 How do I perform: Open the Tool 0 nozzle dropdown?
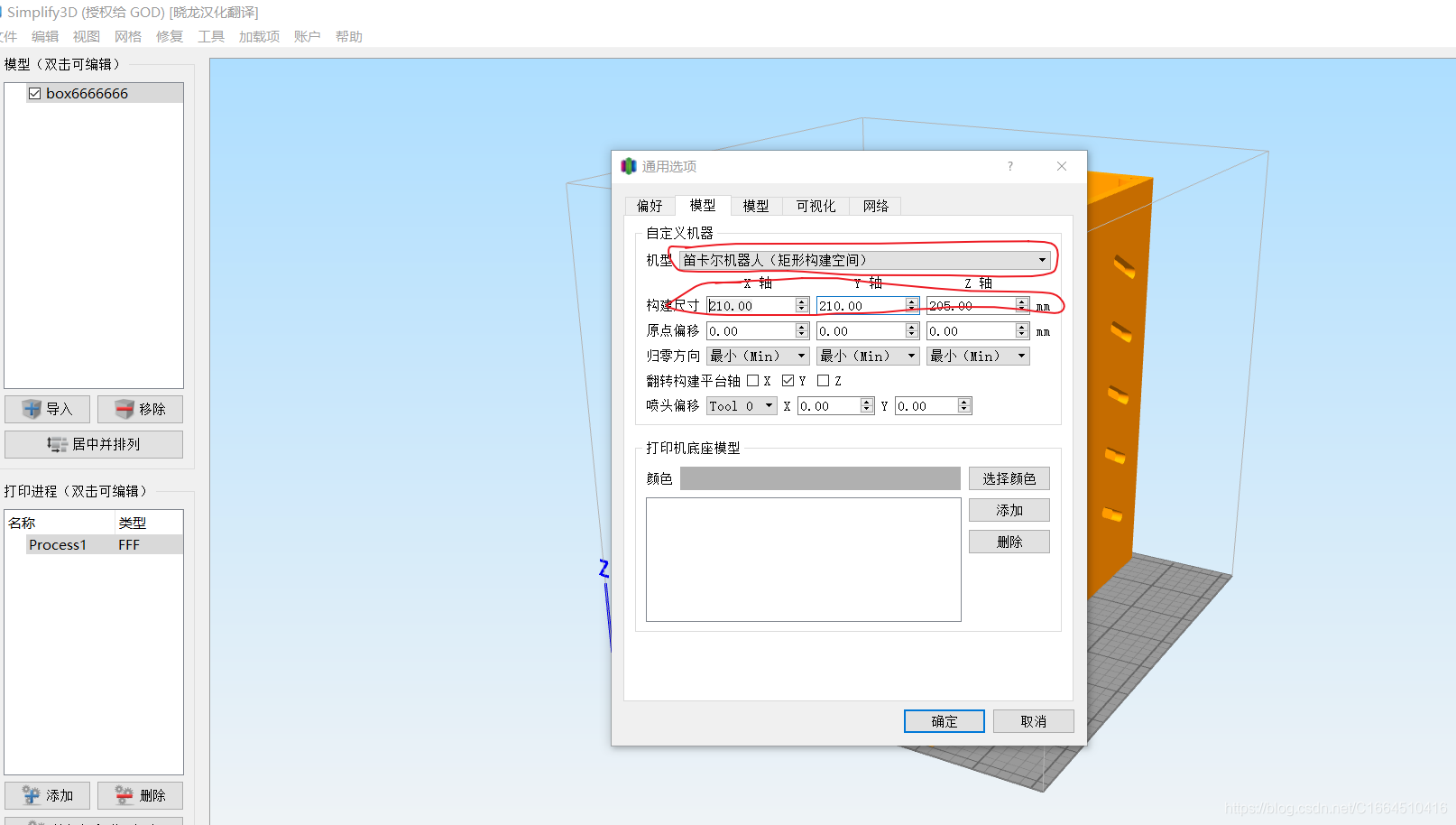tap(742, 406)
